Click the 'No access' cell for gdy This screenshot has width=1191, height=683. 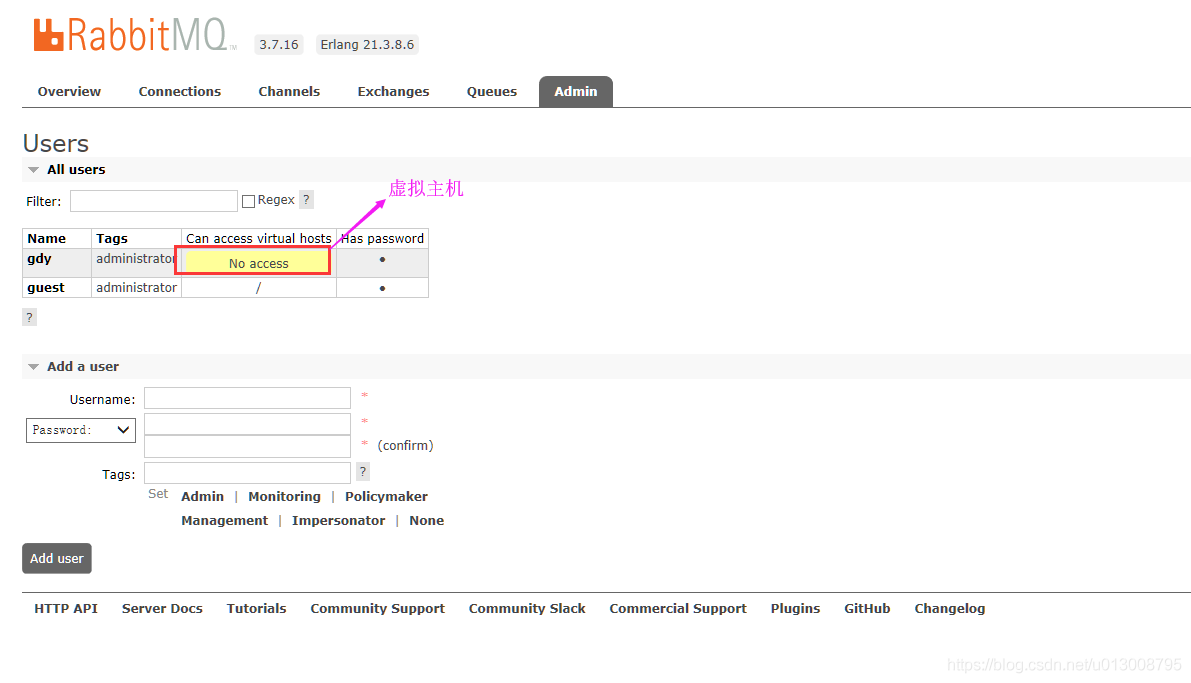click(258, 263)
